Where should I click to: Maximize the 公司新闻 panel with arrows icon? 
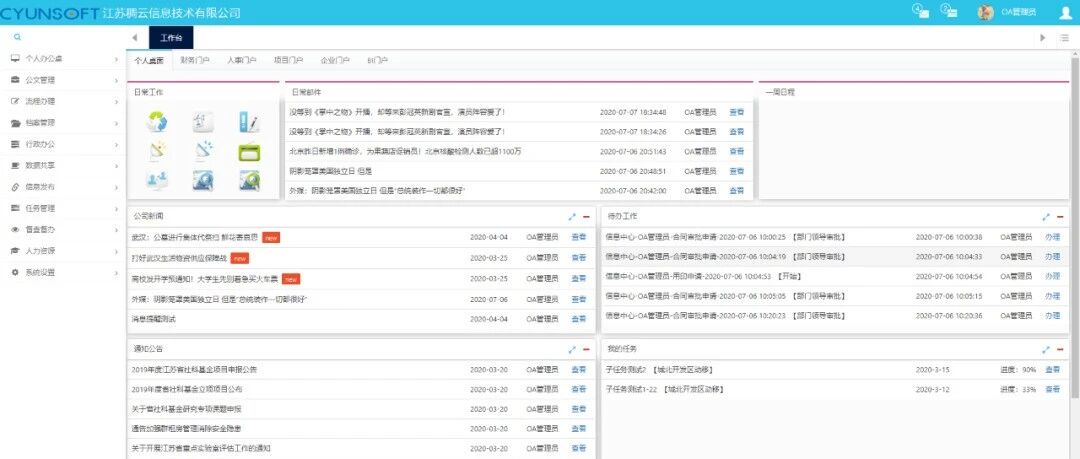point(572,216)
